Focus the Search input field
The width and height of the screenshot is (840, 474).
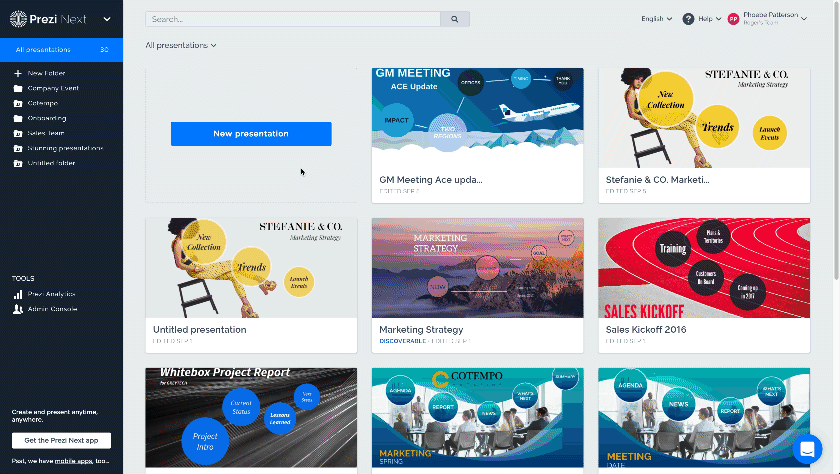pos(293,19)
